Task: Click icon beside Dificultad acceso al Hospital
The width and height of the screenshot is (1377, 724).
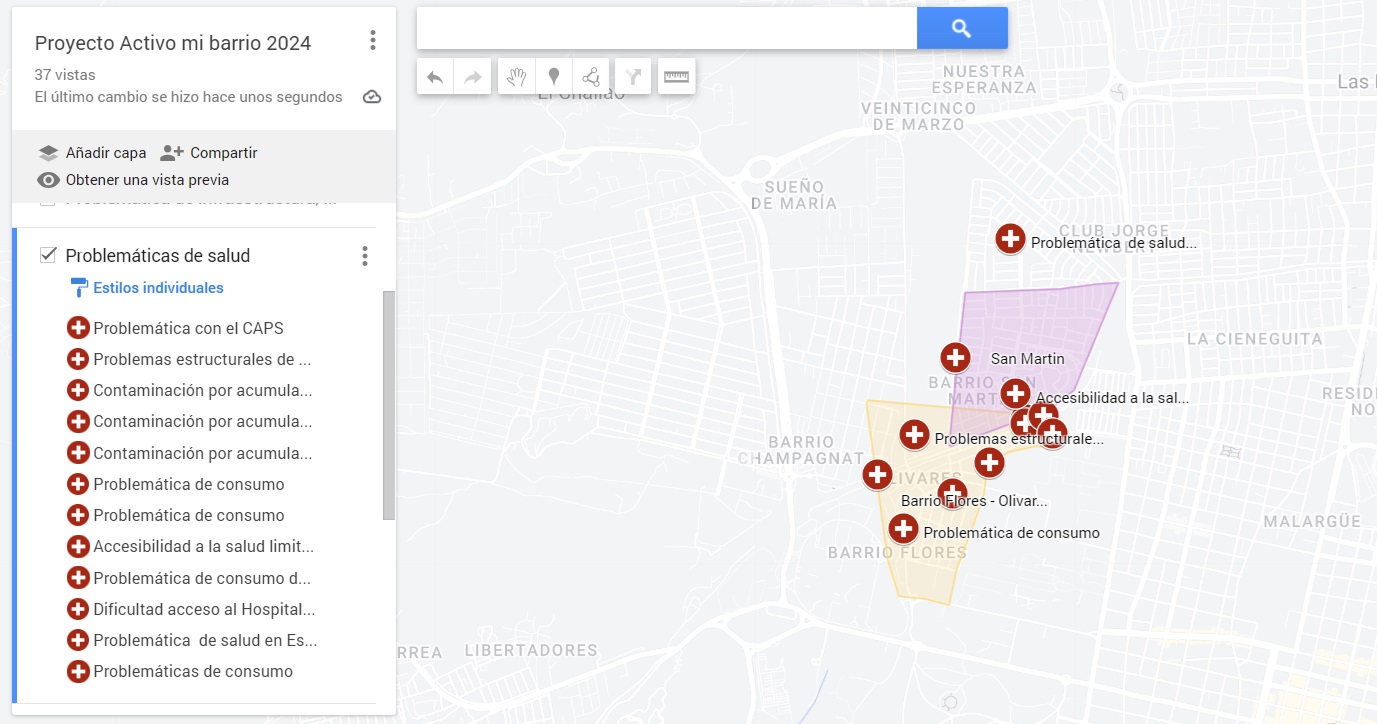Action: 78,609
